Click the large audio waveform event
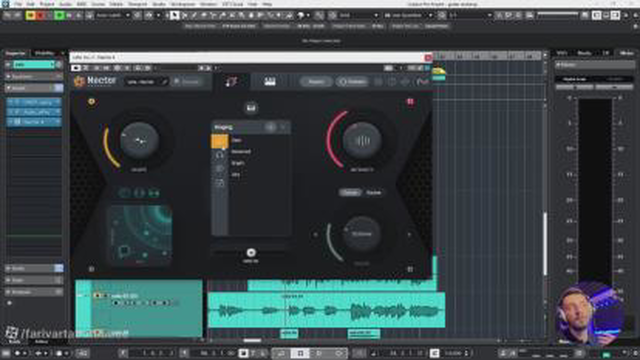The image size is (640, 360). pos(327,310)
